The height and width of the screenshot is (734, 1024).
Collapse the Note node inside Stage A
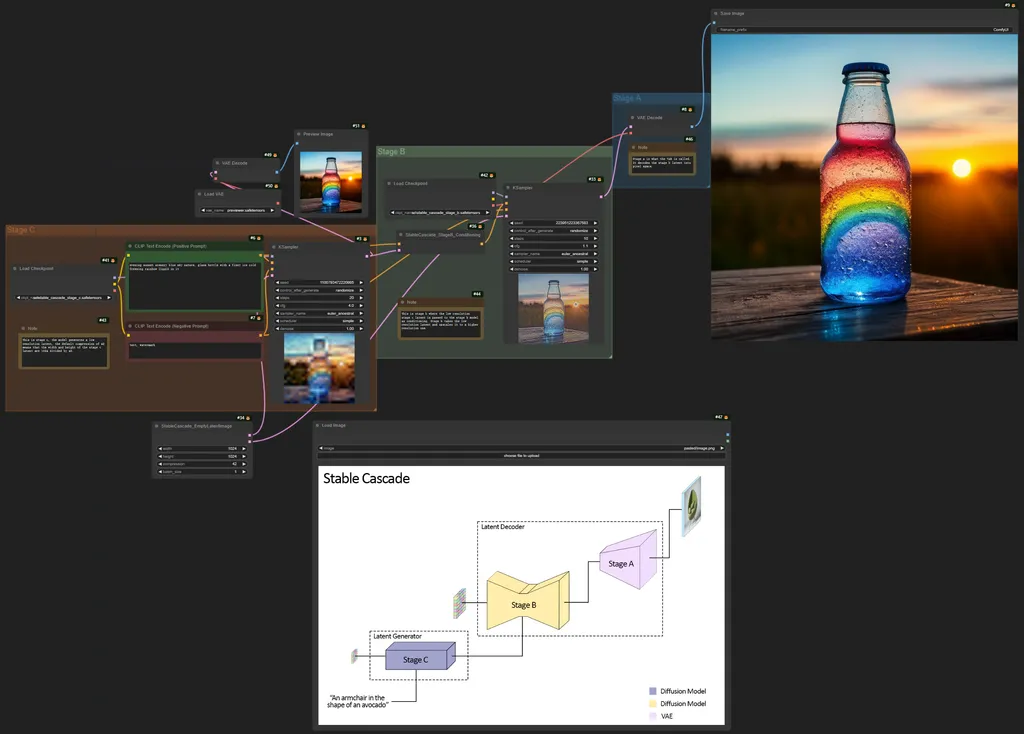(x=634, y=147)
